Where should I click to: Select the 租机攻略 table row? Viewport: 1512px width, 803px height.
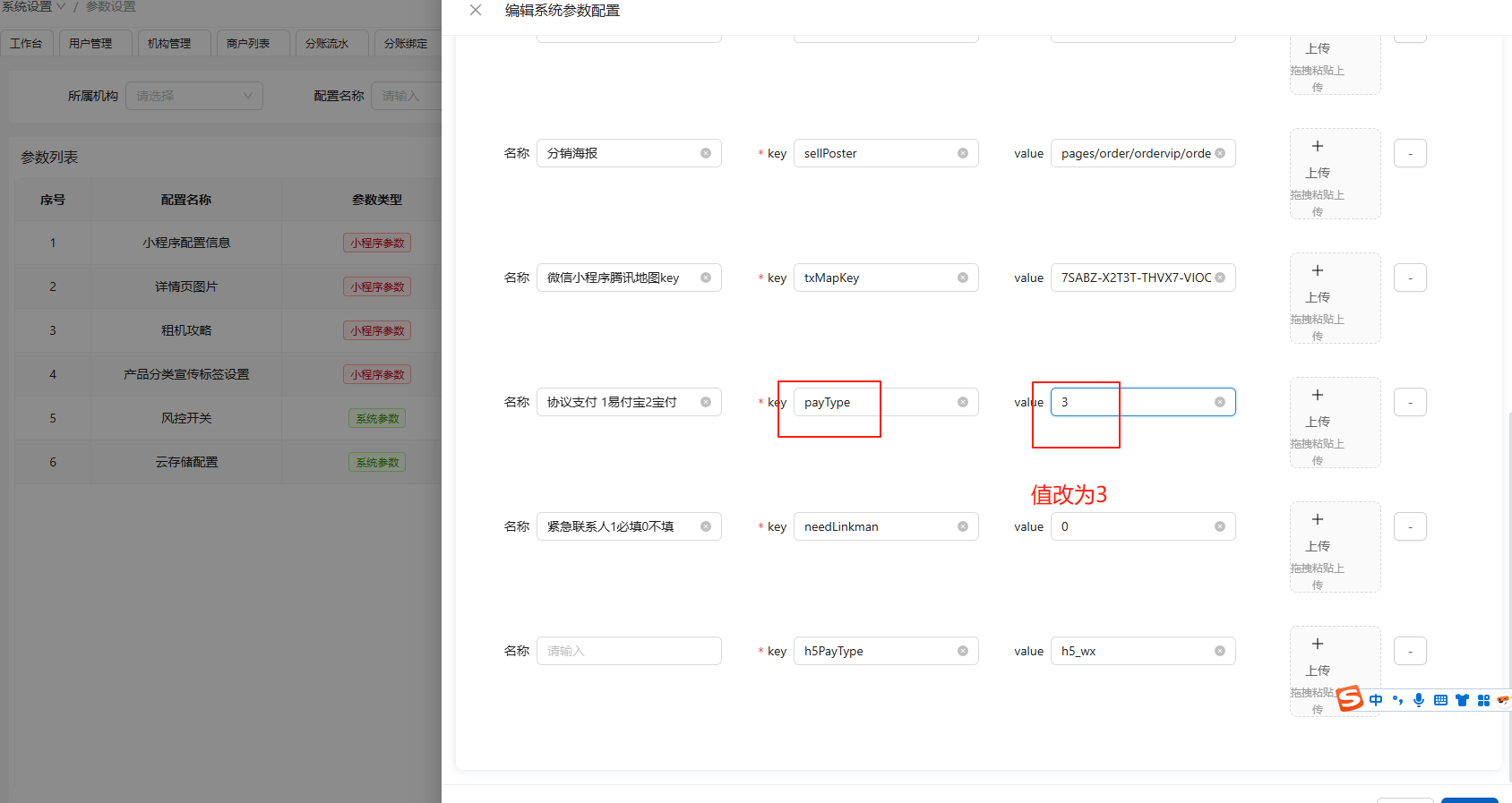pyautogui.click(x=228, y=330)
